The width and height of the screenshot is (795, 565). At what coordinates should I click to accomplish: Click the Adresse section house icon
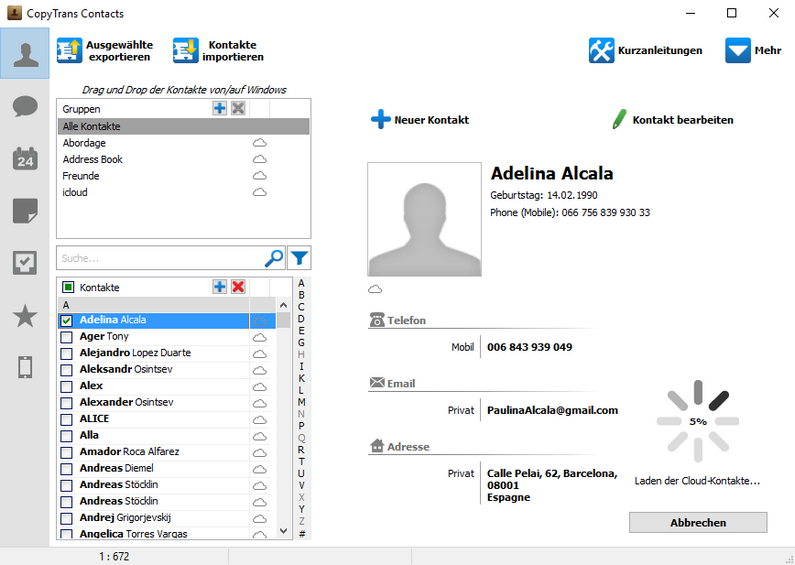point(377,446)
